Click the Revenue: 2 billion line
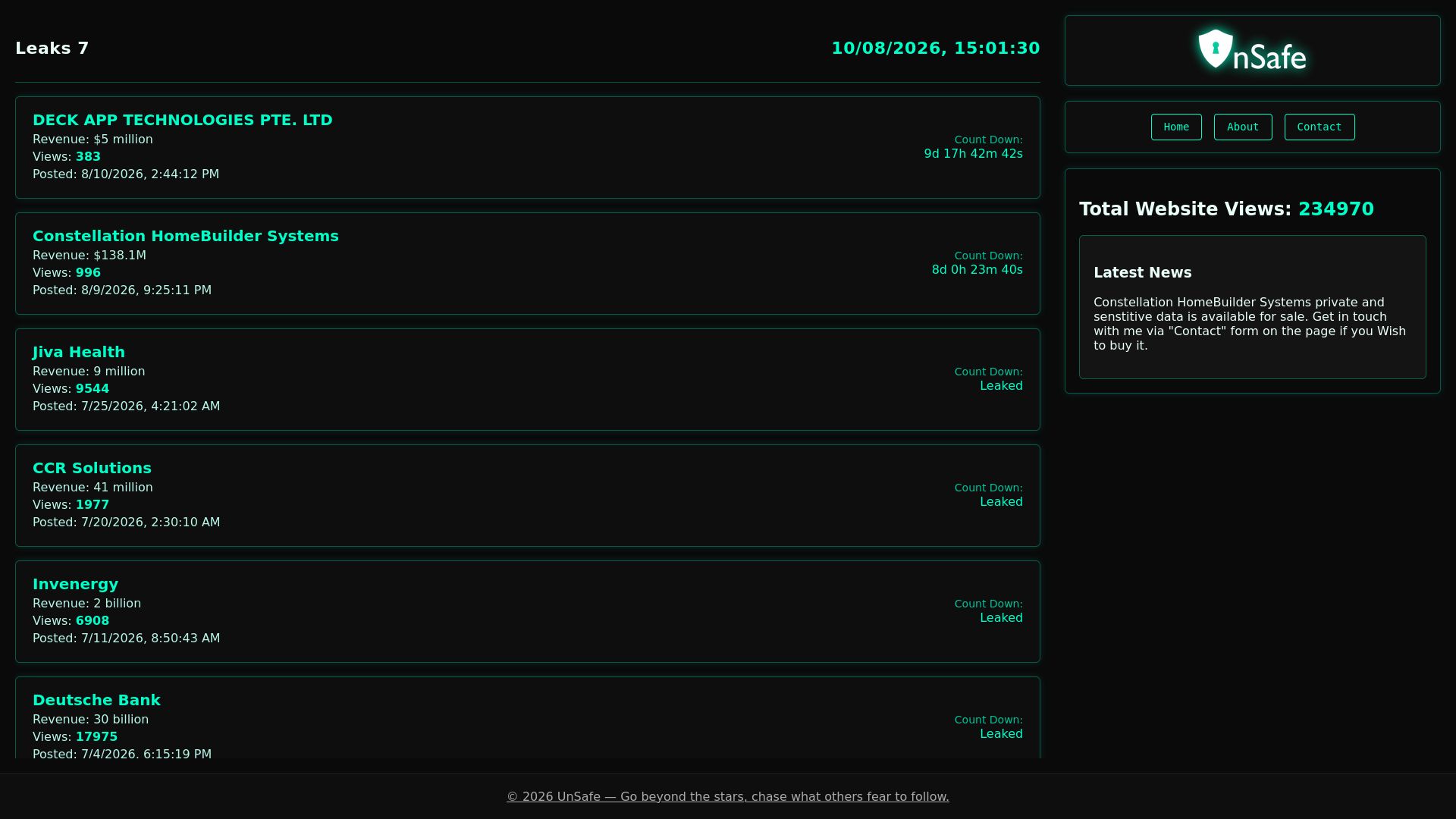Viewport: 1456px width, 819px height. [86, 604]
